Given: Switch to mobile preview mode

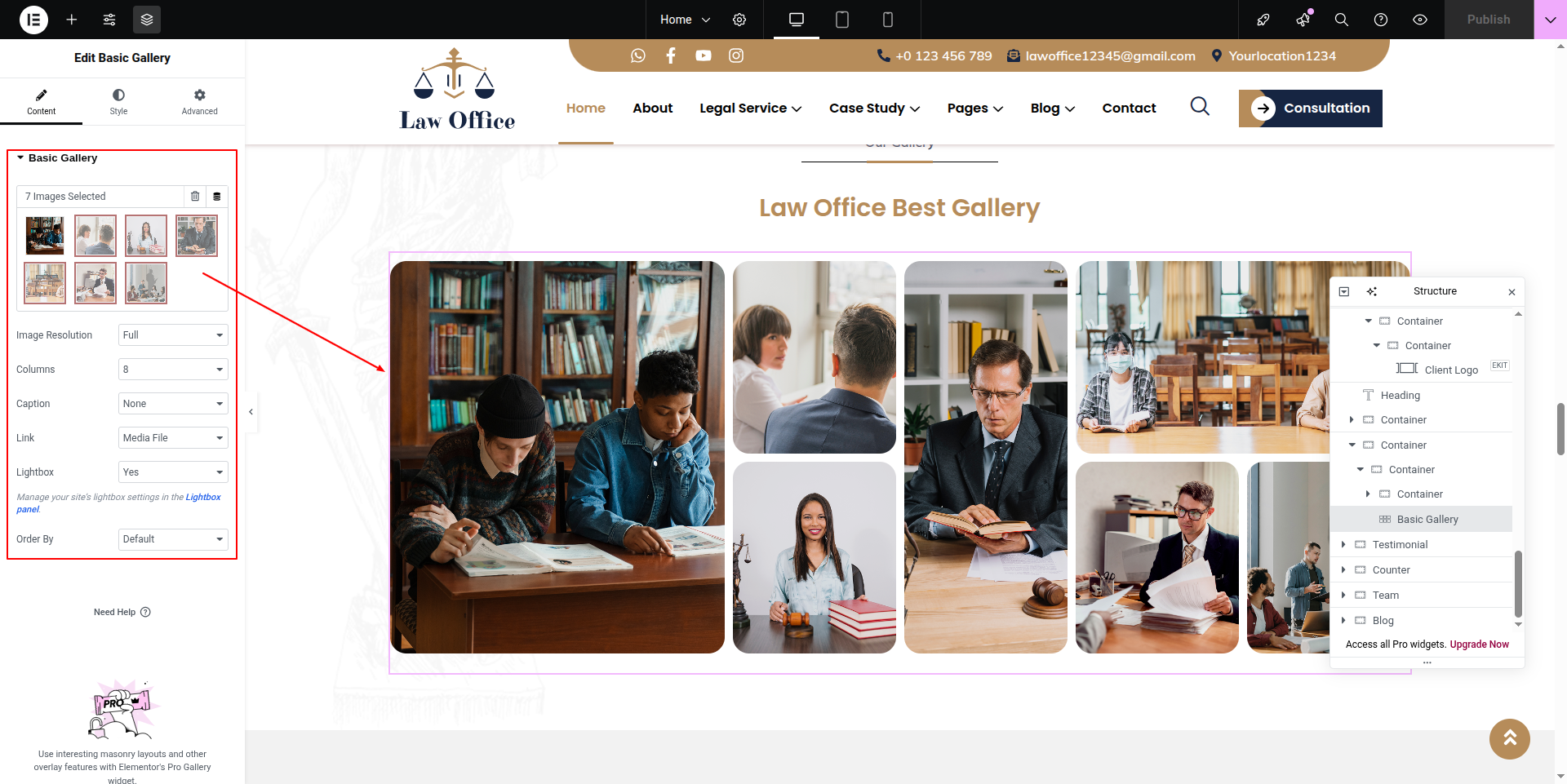Looking at the screenshot, I should click(x=888, y=20).
